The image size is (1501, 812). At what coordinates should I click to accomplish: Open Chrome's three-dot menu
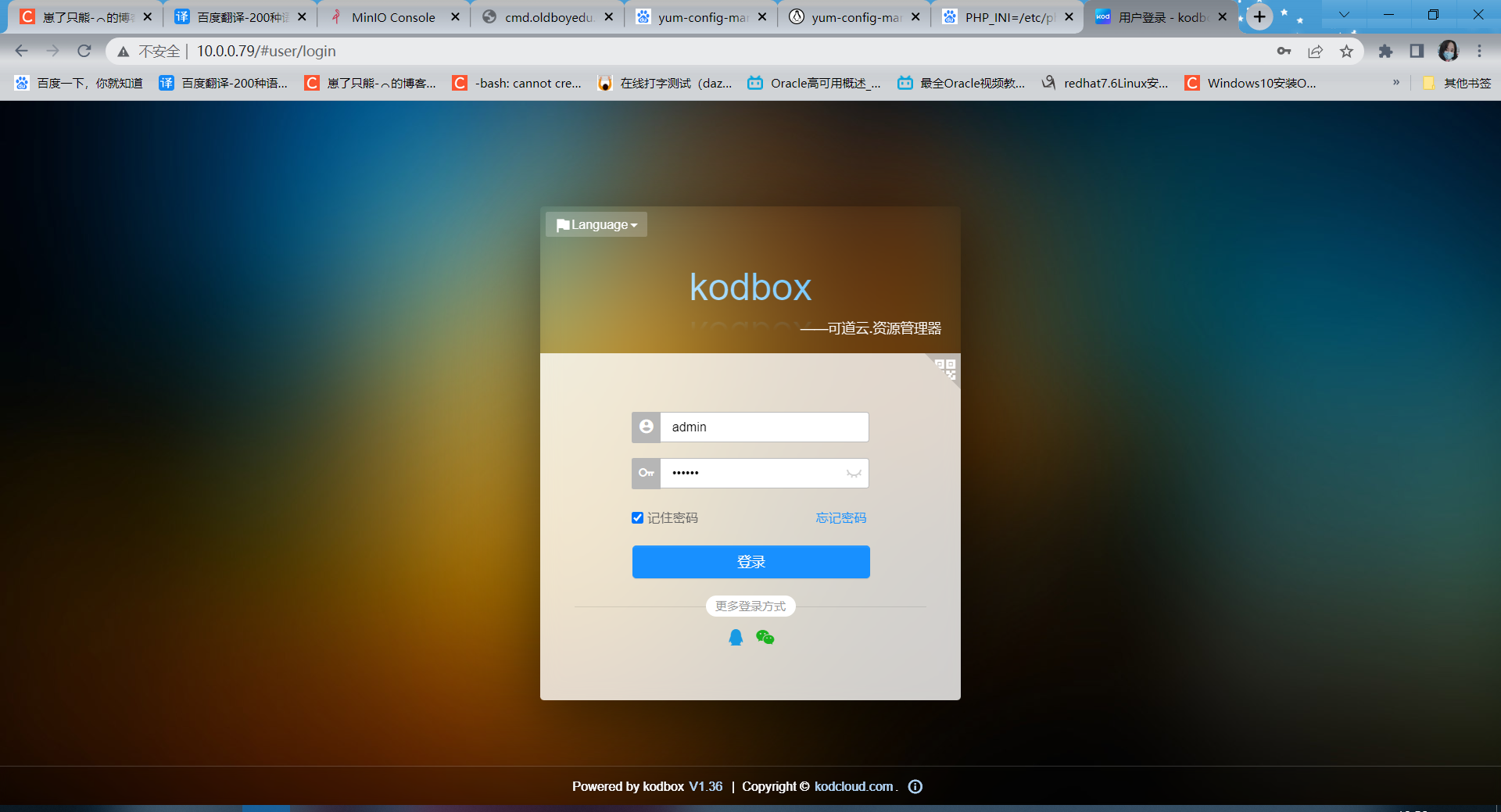1480,51
